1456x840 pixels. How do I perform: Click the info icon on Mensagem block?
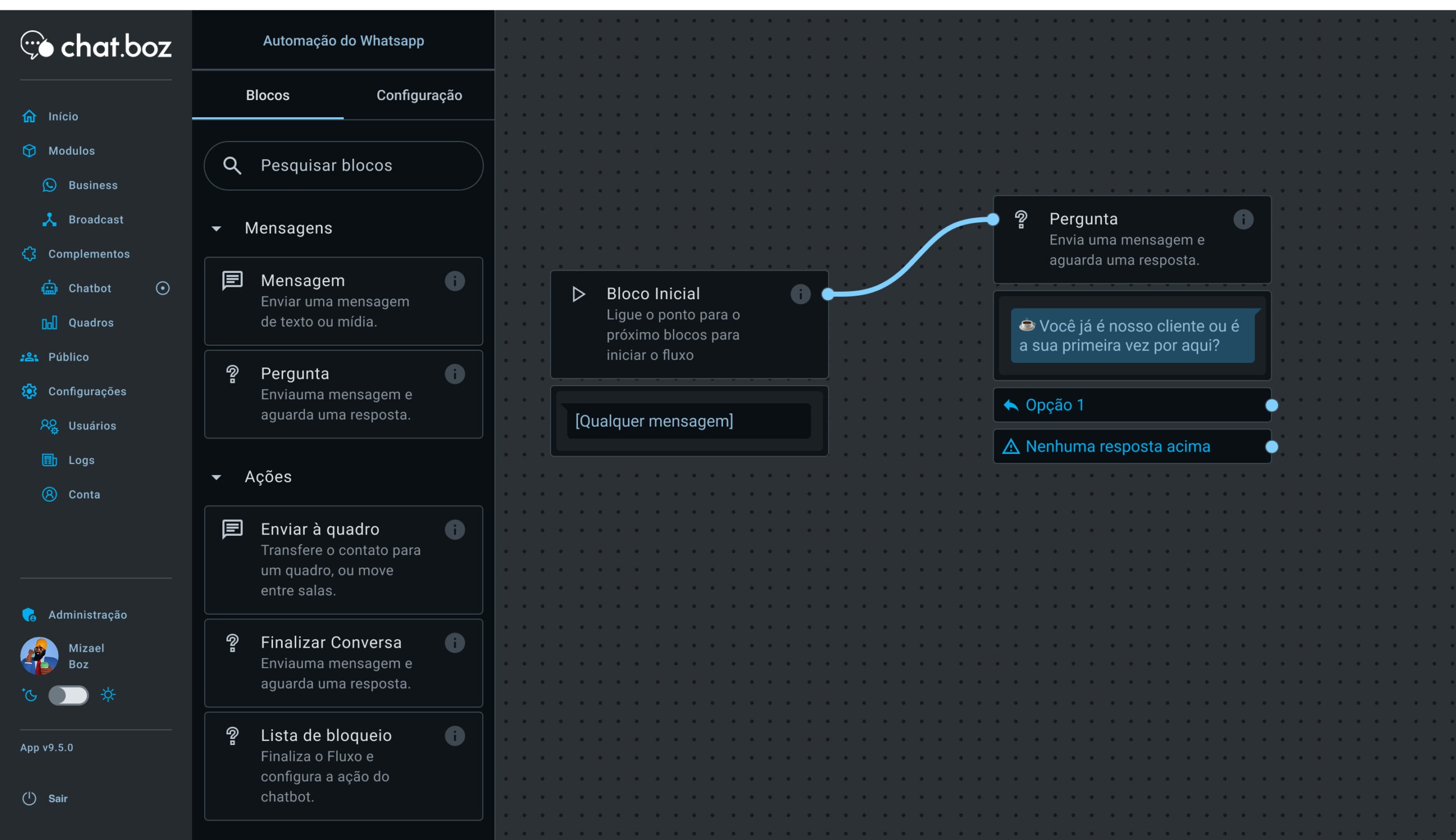(x=454, y=281)
